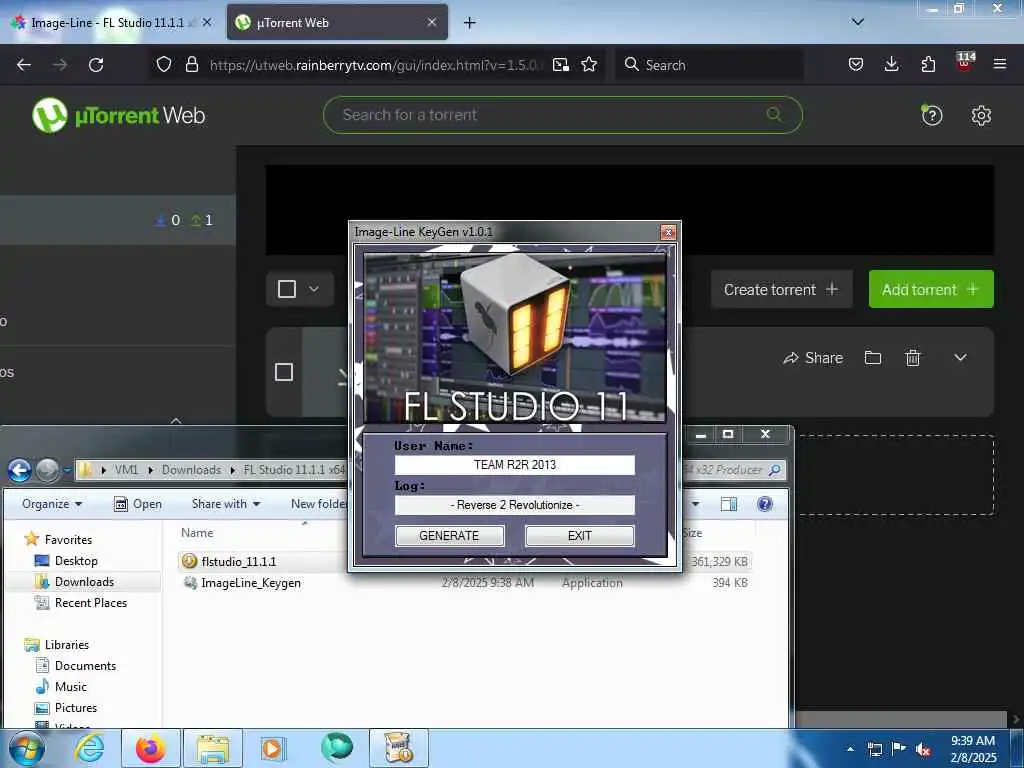Viewport: 1024px width, 768px height.
Task: Open Explorer help blue question icon
Action: tap(765, 504)
